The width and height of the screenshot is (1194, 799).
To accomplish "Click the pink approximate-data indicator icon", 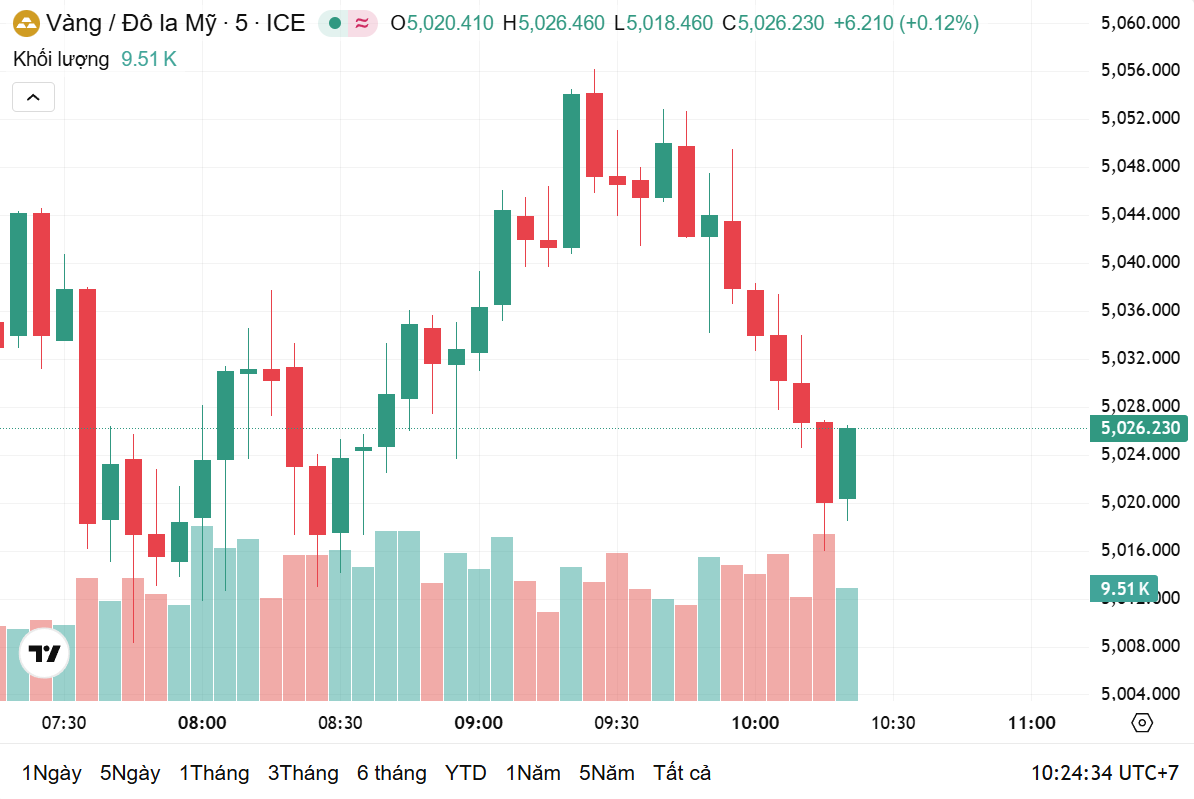I will tap(362, 23).
